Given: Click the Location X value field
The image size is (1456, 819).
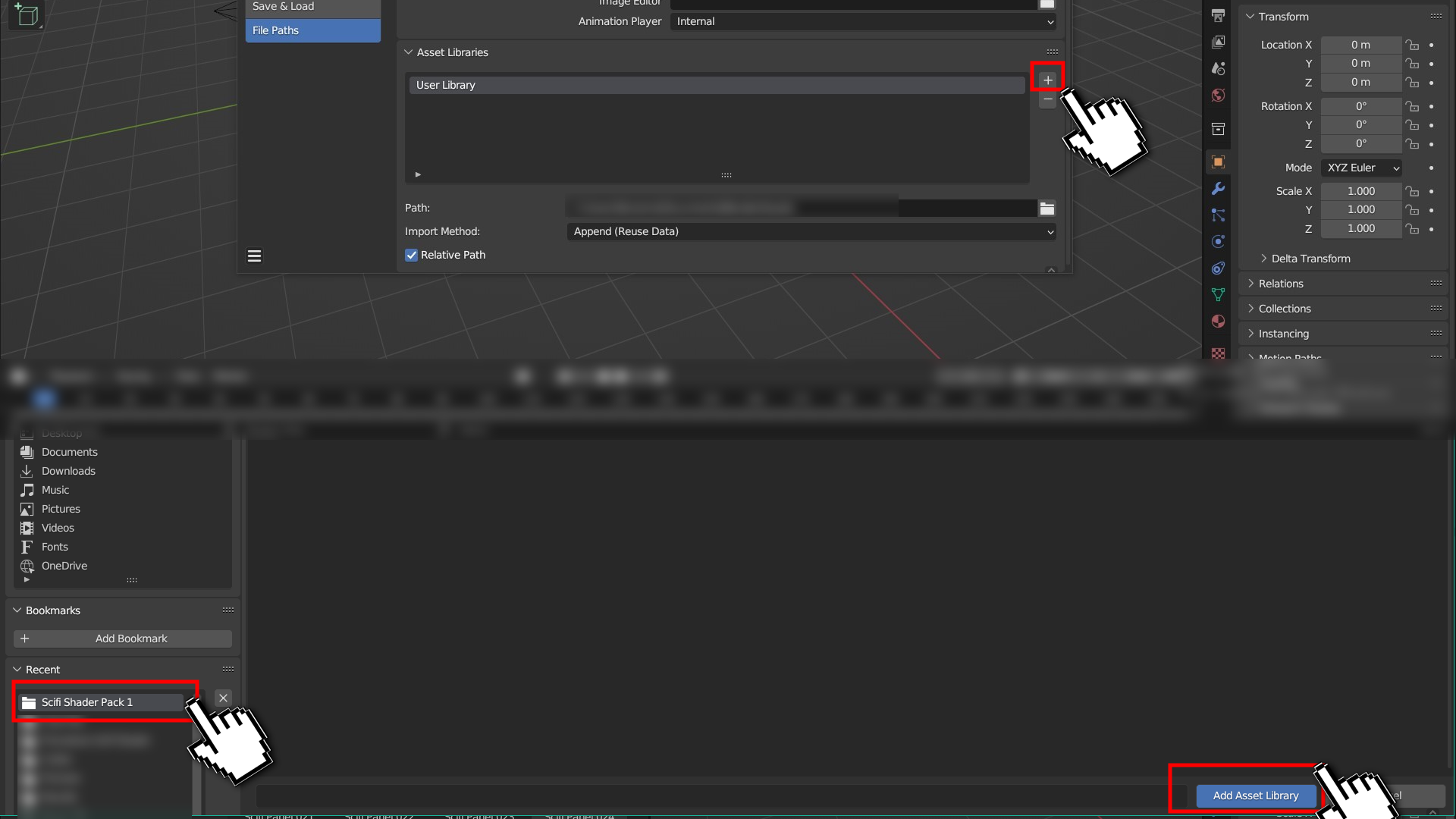Looking at the screenshot, I should tap(1360, 45).
